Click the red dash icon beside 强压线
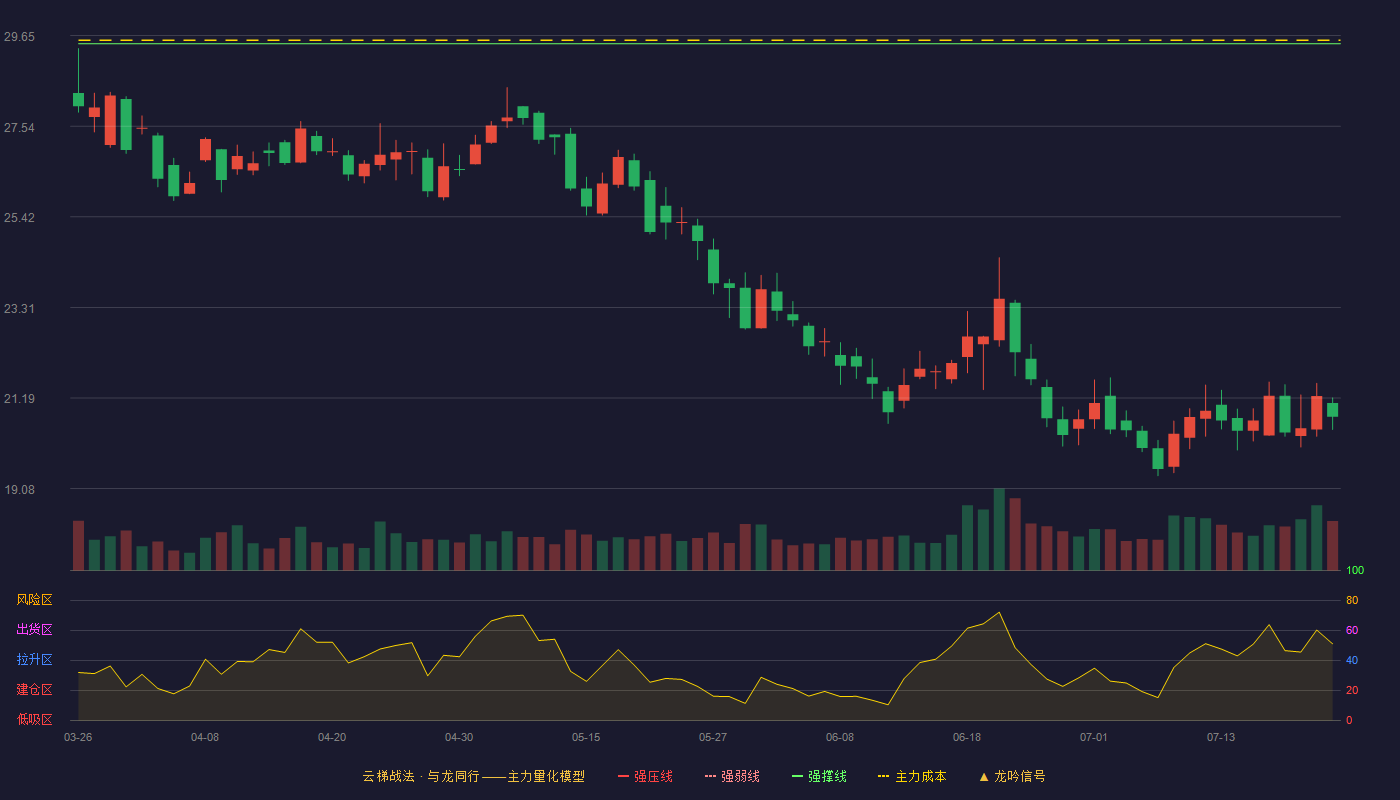The image size is (1400, 800). [x=623, y=776]
